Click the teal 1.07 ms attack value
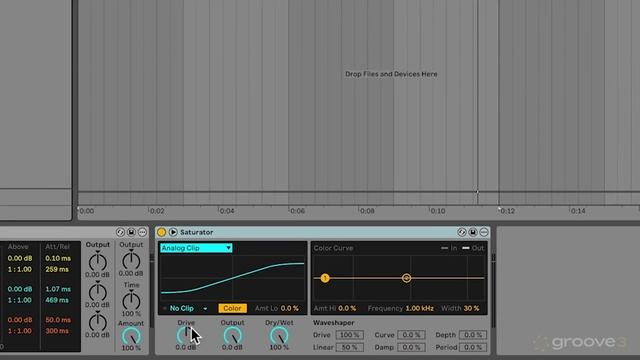The image size is (640, 360). pyautogui.click(x=58, y=289)
